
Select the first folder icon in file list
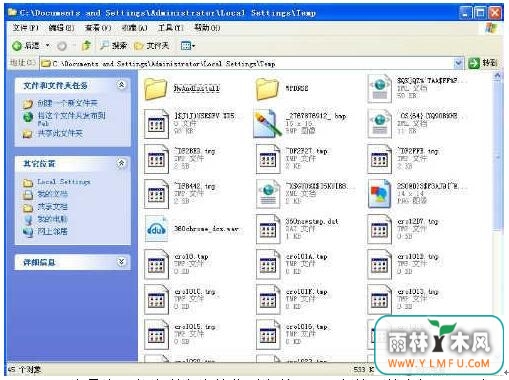pyautogui.click(x=156, y=89)
